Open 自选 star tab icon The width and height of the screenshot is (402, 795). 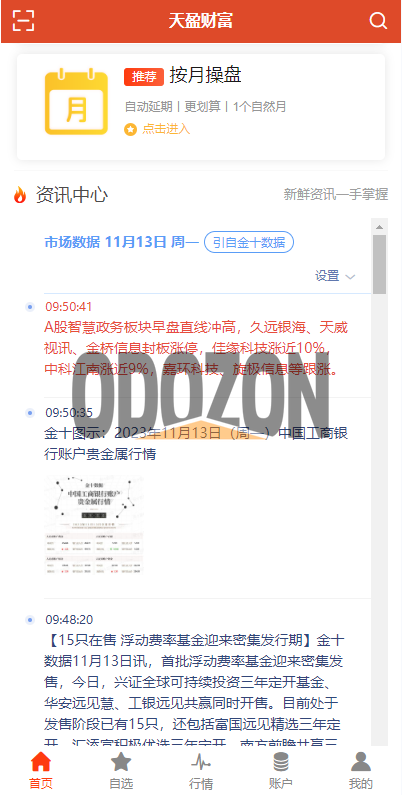(x=121, y=762)
